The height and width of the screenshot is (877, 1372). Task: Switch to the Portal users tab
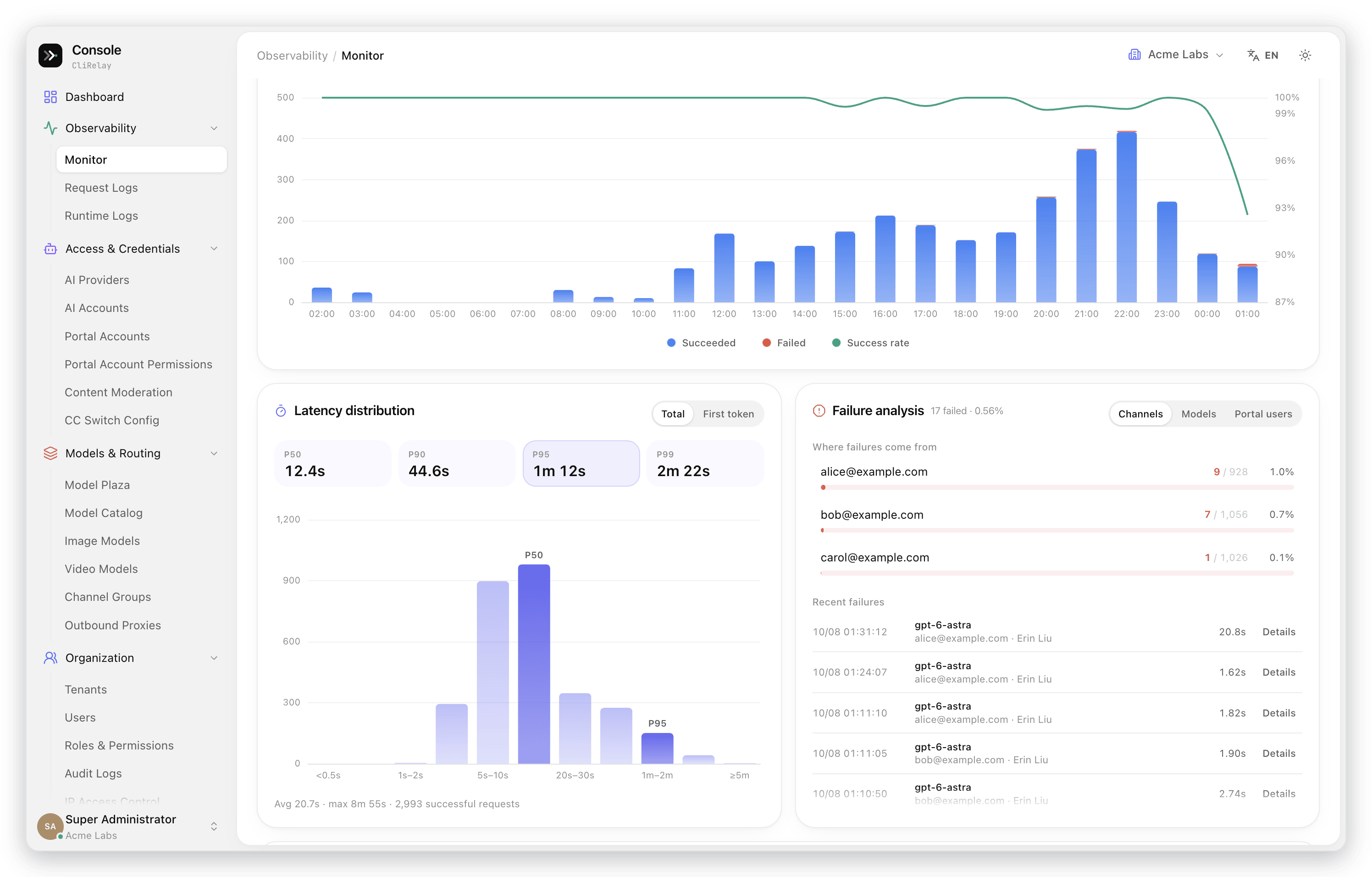(x=1263, y=414)
